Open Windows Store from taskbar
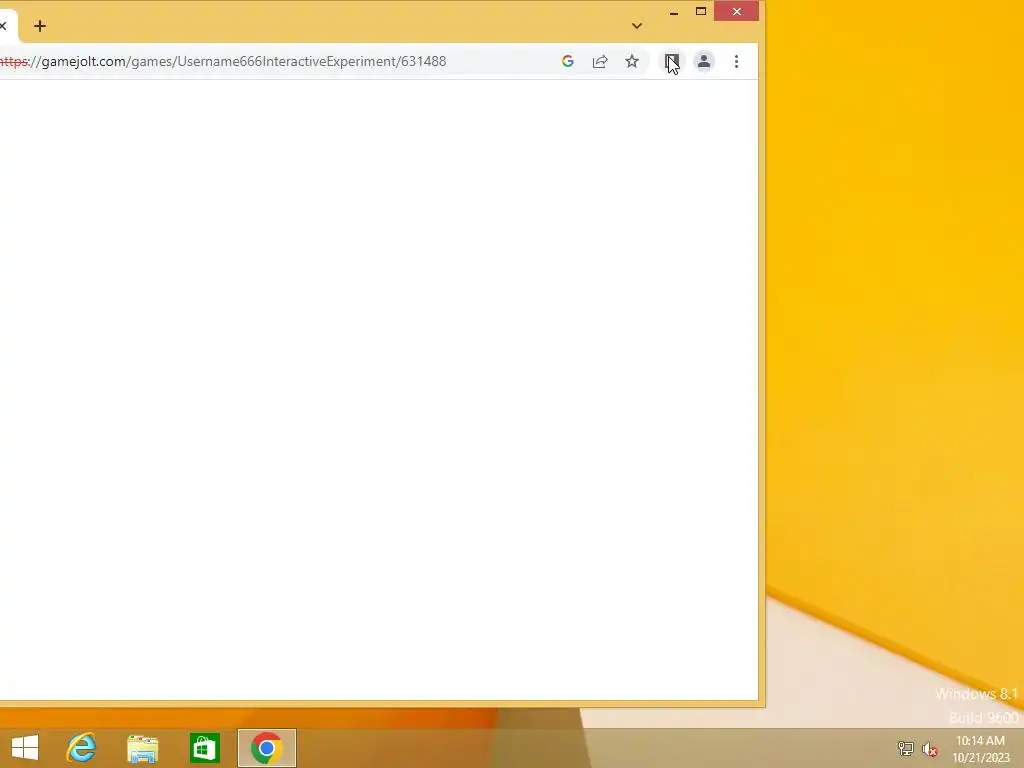 click(204, 748)
